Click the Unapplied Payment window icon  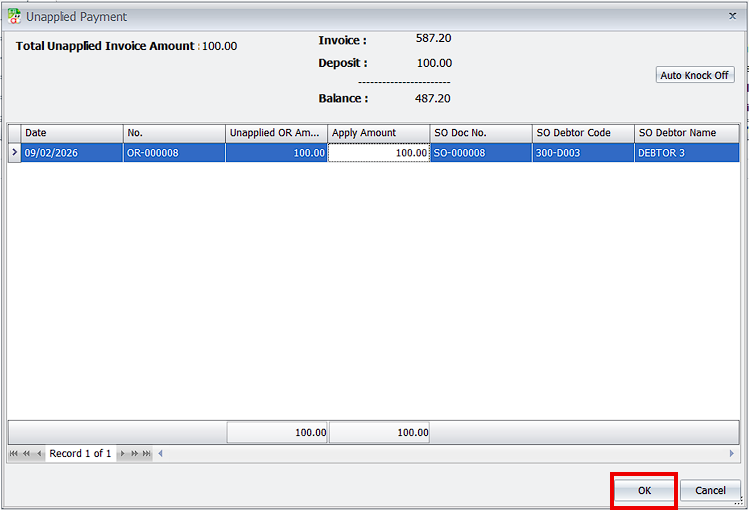(x=14, y=17)
